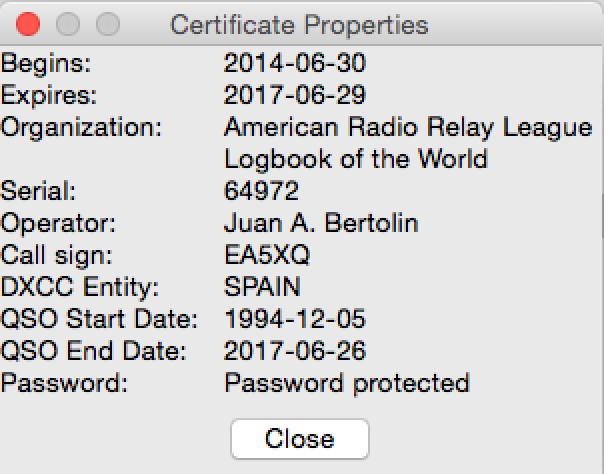Click the Logbook of the World line
The height and width of the screenshot is (474, 604).
click(356, 159)
